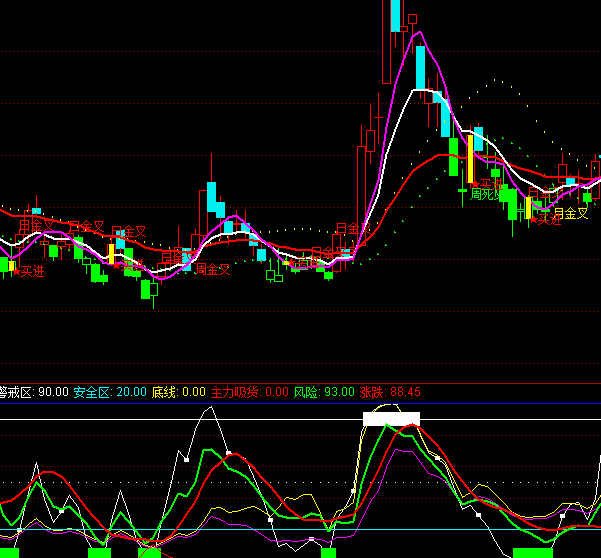Click the 底线 0.00 value label
The width and height of the screenshot is (601, 558).
pyautogui.click(x=178, y=392)
